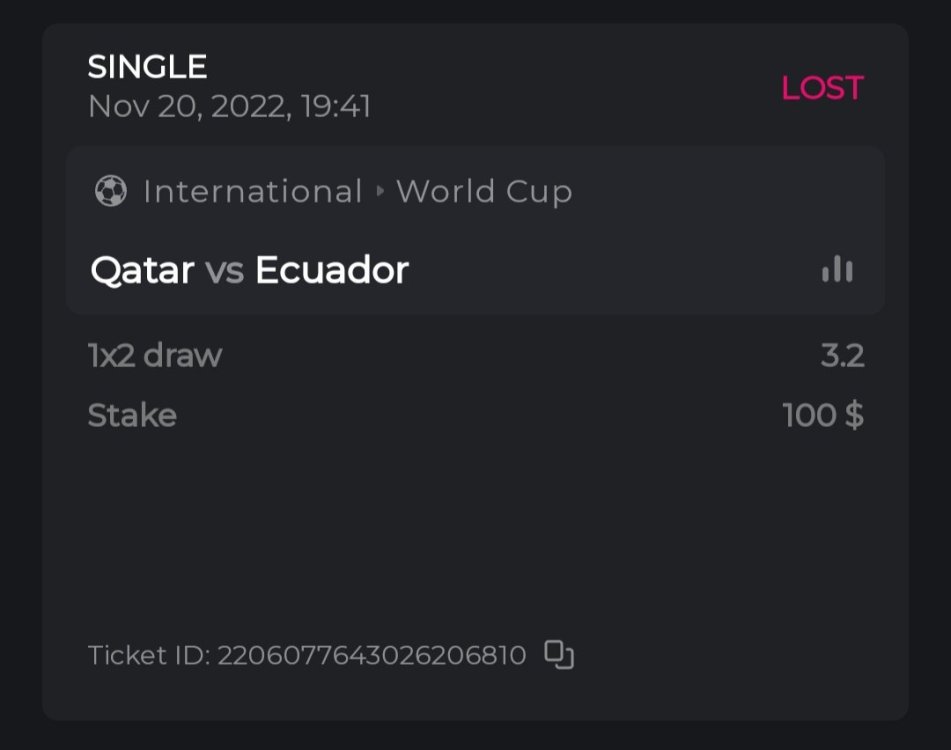
Task: Click the 3.2 odds value
Action: point(842,355)
